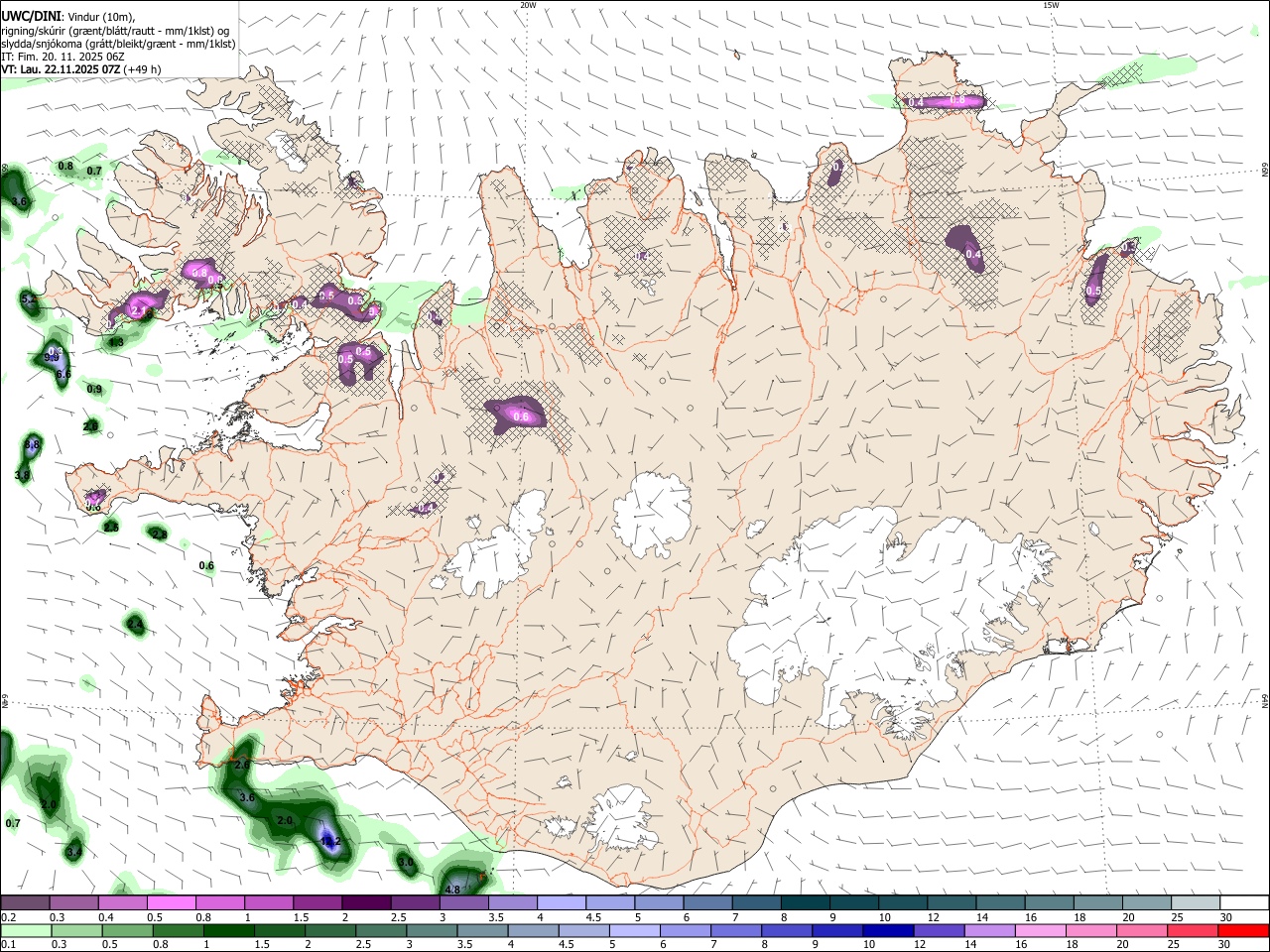Click the '20W' longitude label
Viewport: 1270px width, 952px height.
pyautogui.click(x=529, y=5)
